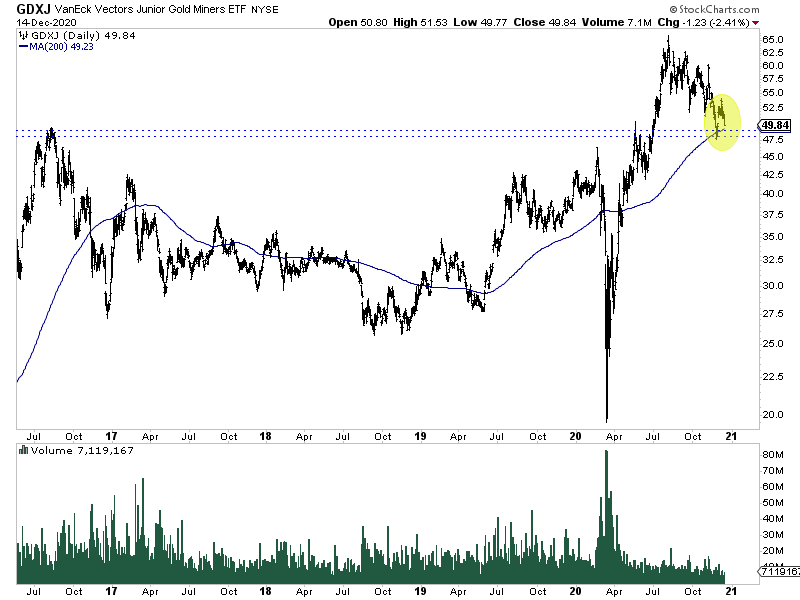The height and width of the screenshot is (600, 800).
Task: Click the '21' year label under price chart
Action: pos(731,436)
